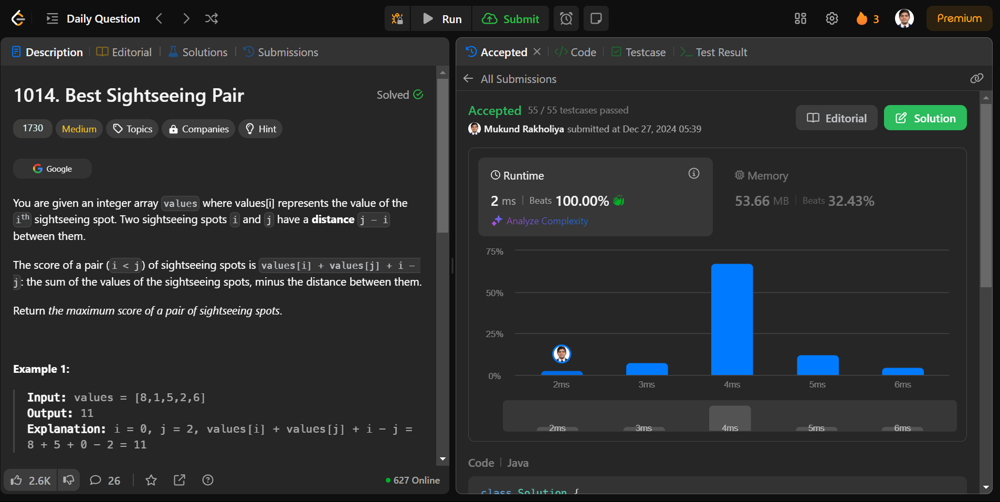The width and height of the screenshot is (1000, 502).
Task: Select the Accepted tab
Action: pos(497,52)
